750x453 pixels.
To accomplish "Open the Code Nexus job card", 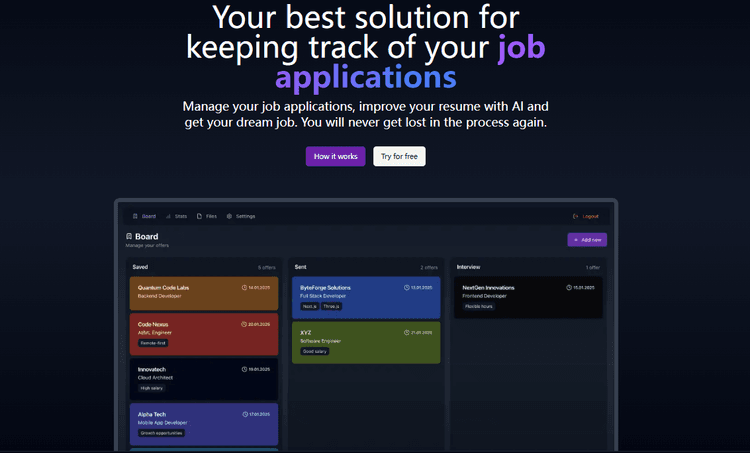I will [x=204, y=334].
